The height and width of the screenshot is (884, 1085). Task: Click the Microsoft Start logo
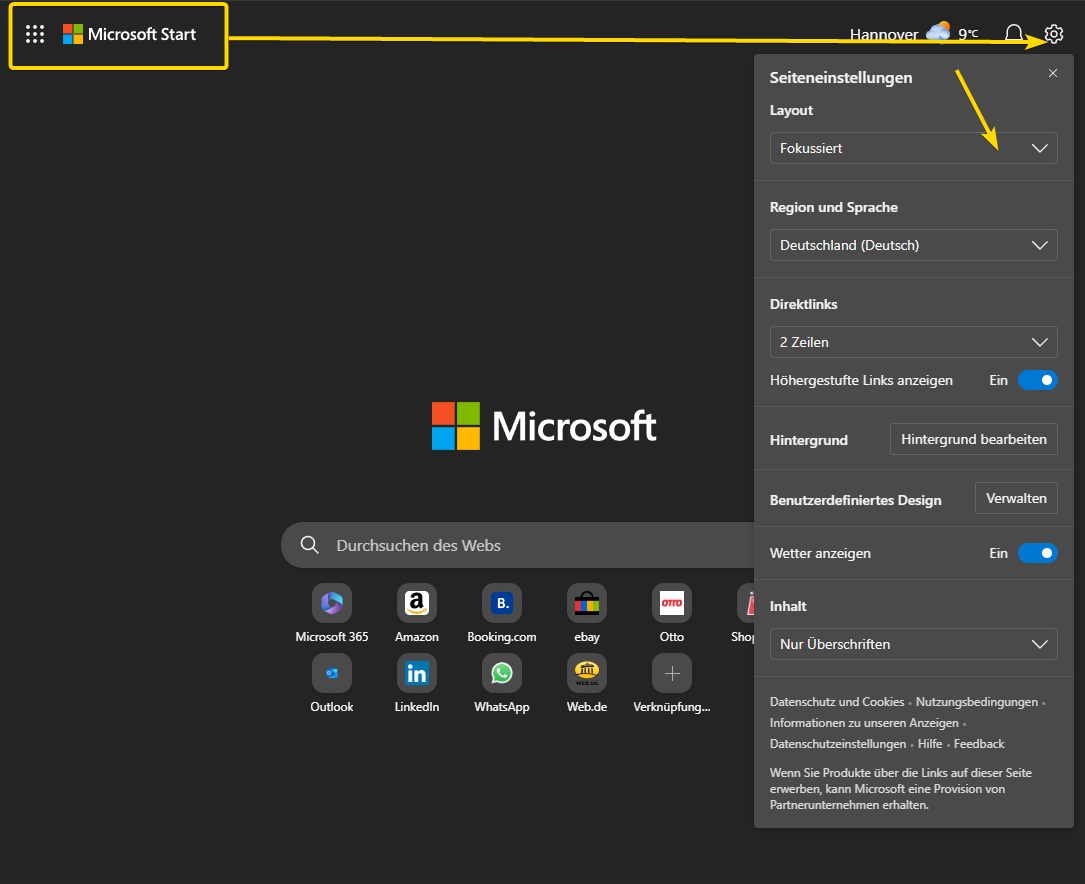click(x=129, y=34)
